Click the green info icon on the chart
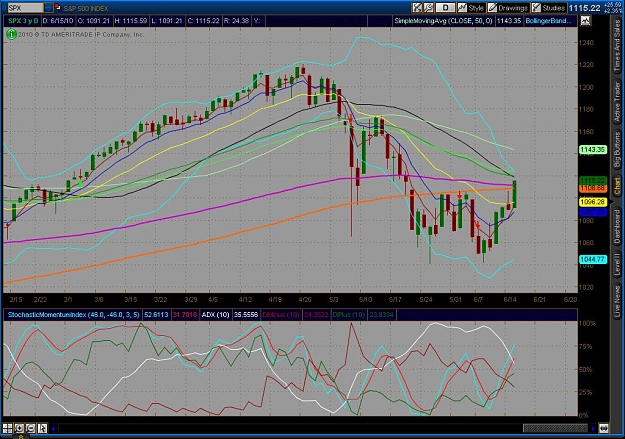The height and width of the screenshot is (439, 625). 11,35
